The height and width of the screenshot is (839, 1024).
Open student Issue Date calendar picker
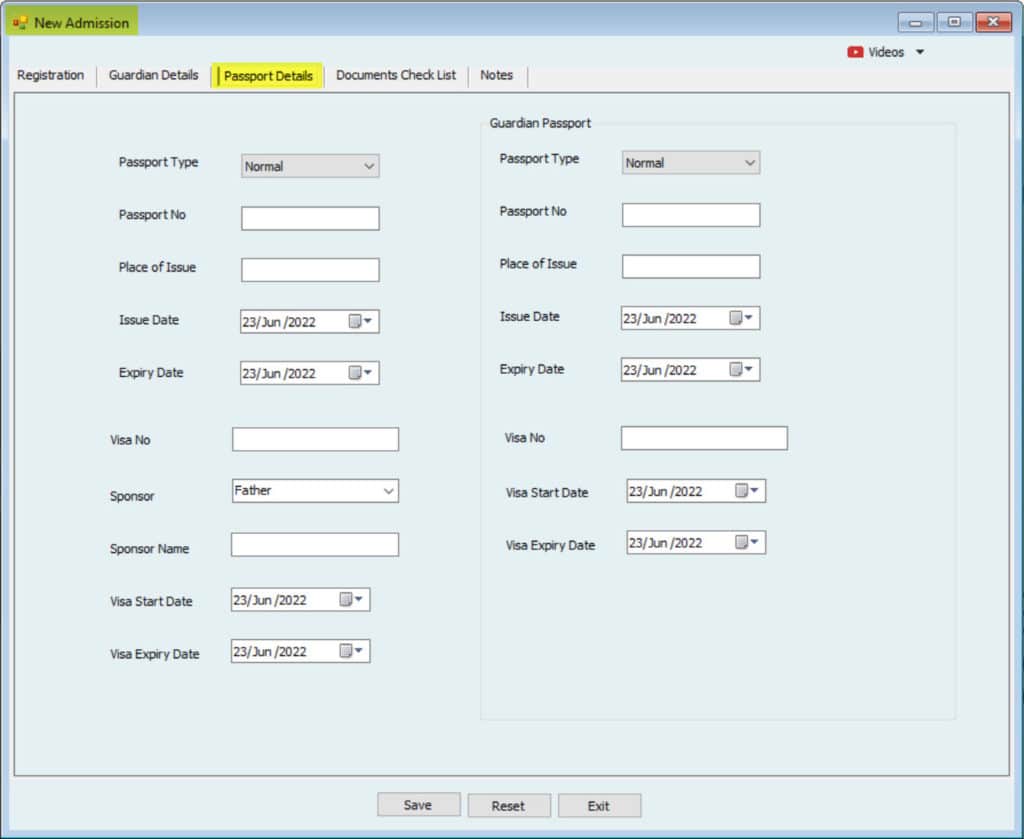click(360, 321)
